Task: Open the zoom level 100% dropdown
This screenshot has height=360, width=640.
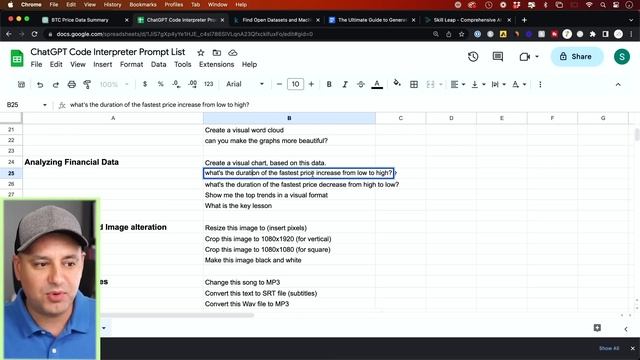Action: 114,84
